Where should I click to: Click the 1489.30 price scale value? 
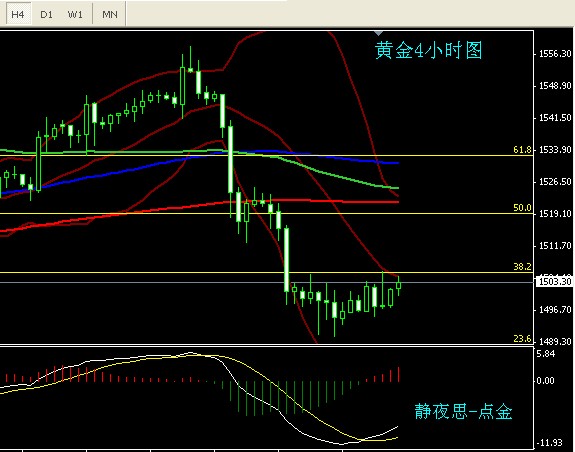555,342
